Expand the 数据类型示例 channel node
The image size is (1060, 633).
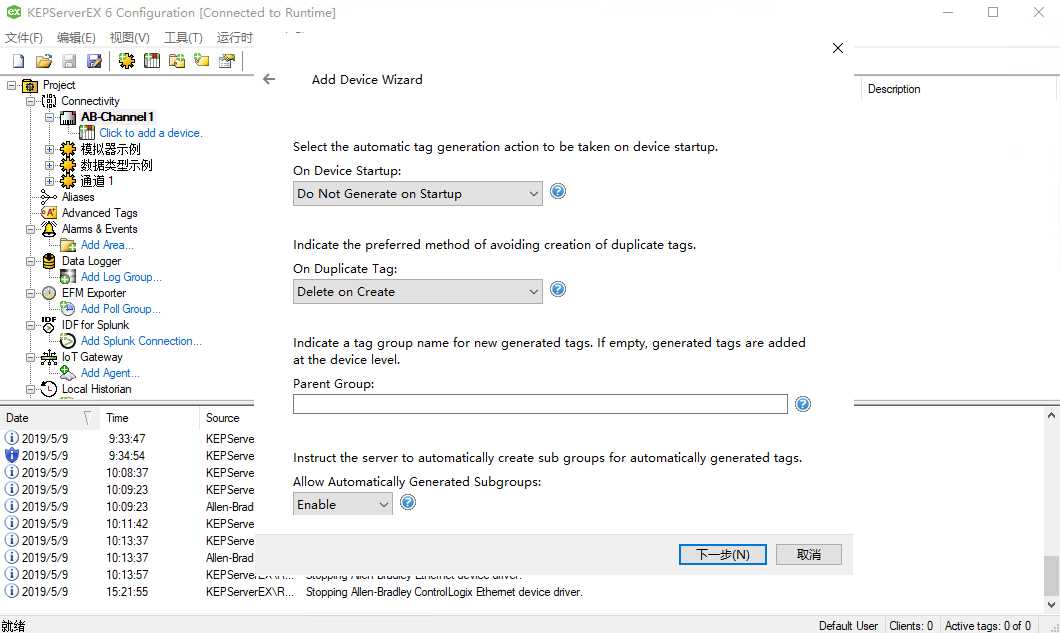[x=49, y=165]
